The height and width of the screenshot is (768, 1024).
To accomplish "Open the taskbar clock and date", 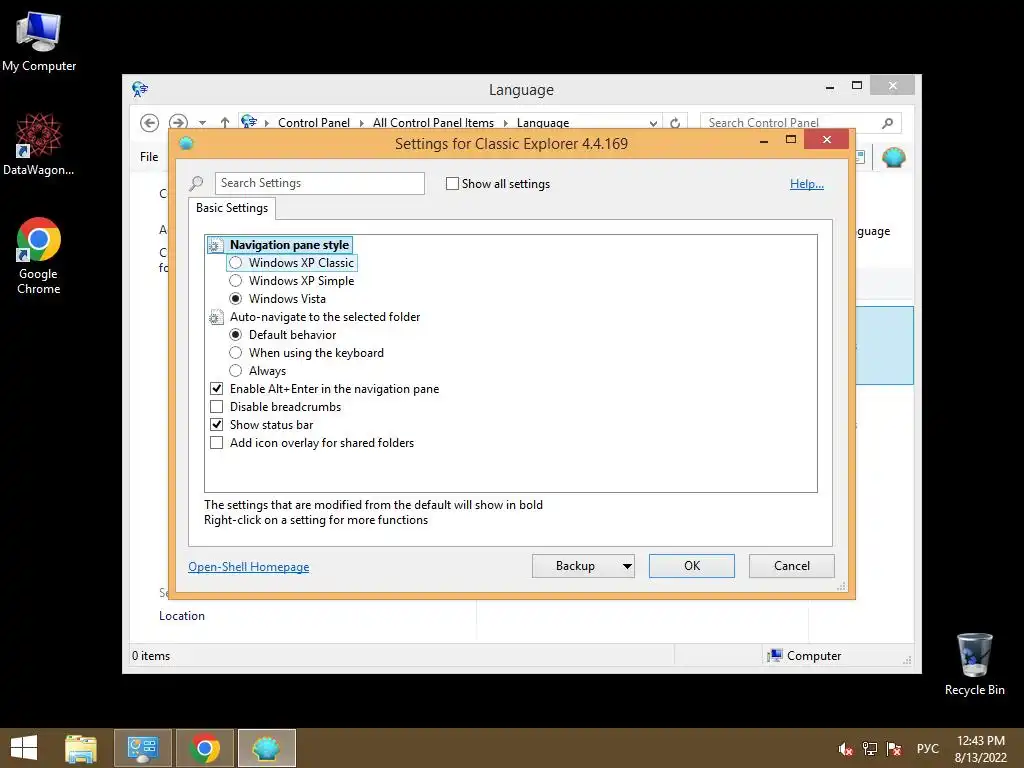I will (x=981, y=748).
